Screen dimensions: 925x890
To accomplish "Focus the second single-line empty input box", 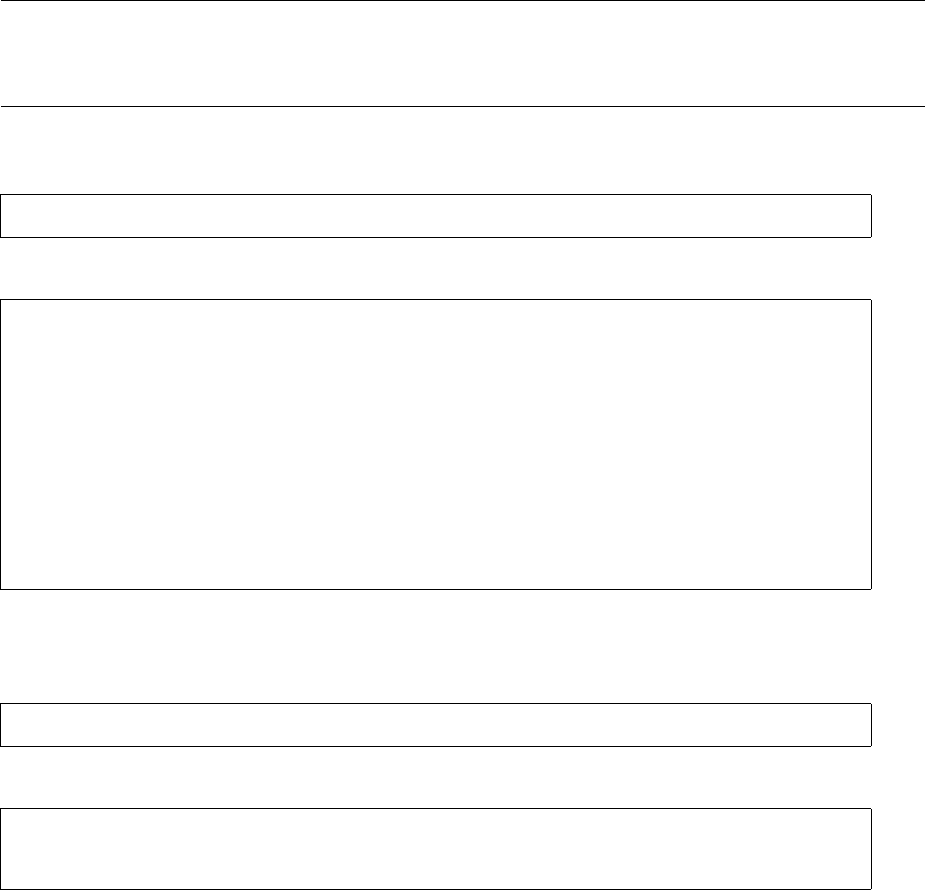I will click(x=436, y=725).
